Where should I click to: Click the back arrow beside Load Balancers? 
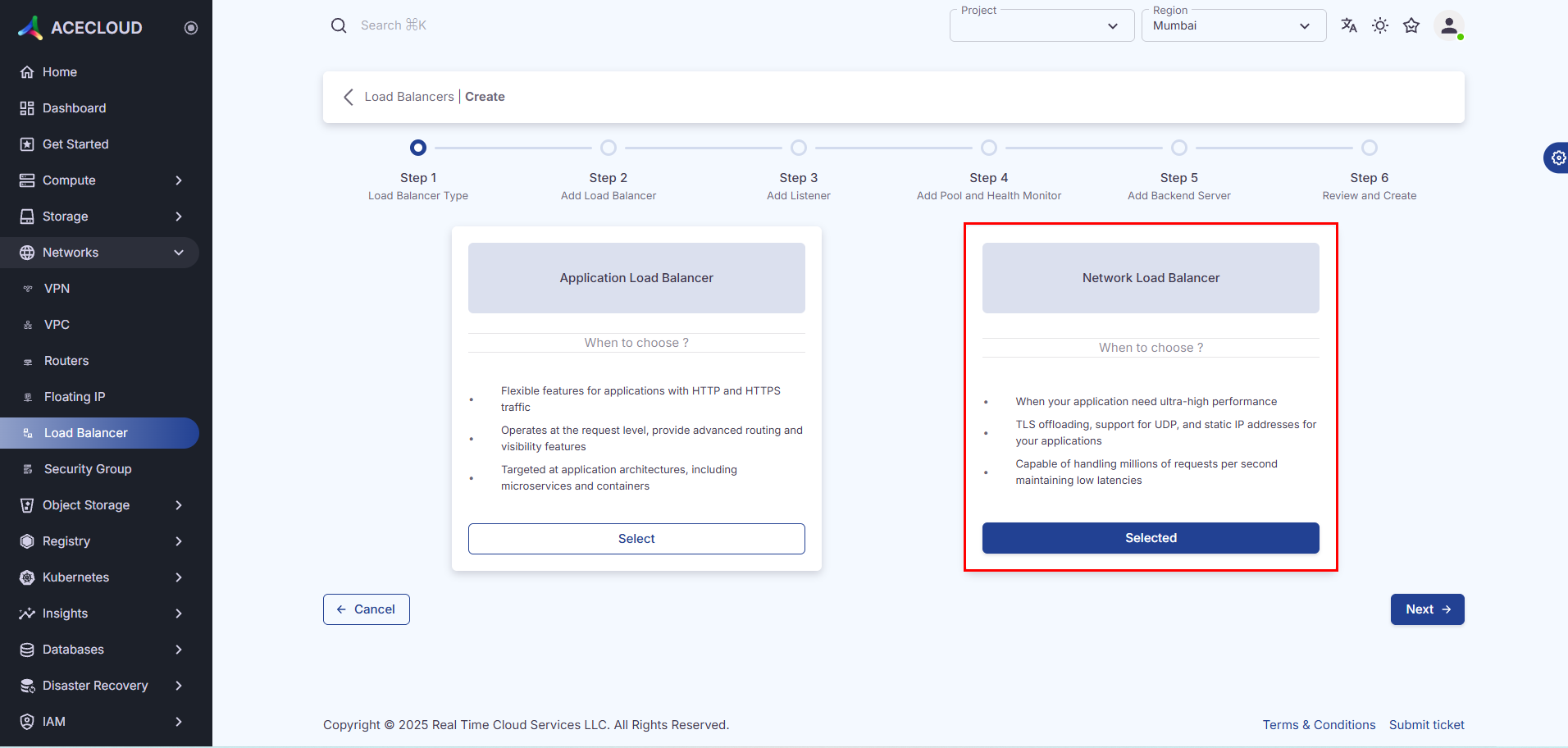[x=349, y=97]
